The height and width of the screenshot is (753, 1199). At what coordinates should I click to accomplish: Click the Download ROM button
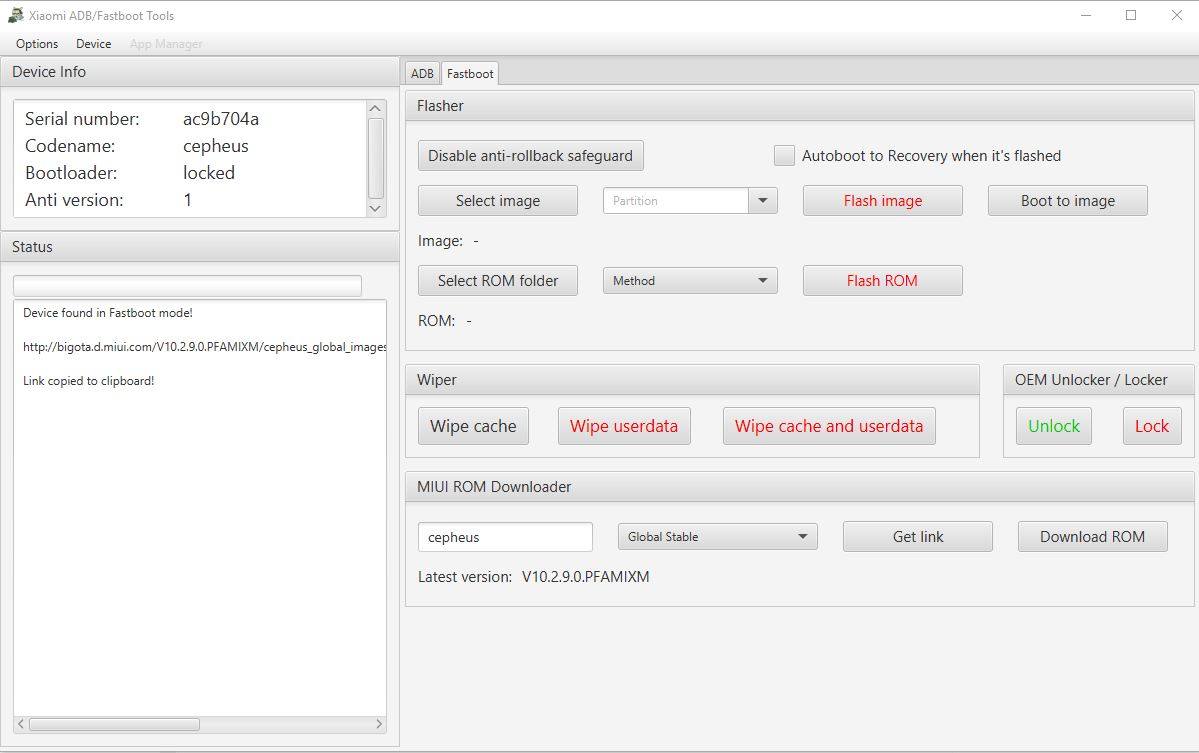point(1092,537)
